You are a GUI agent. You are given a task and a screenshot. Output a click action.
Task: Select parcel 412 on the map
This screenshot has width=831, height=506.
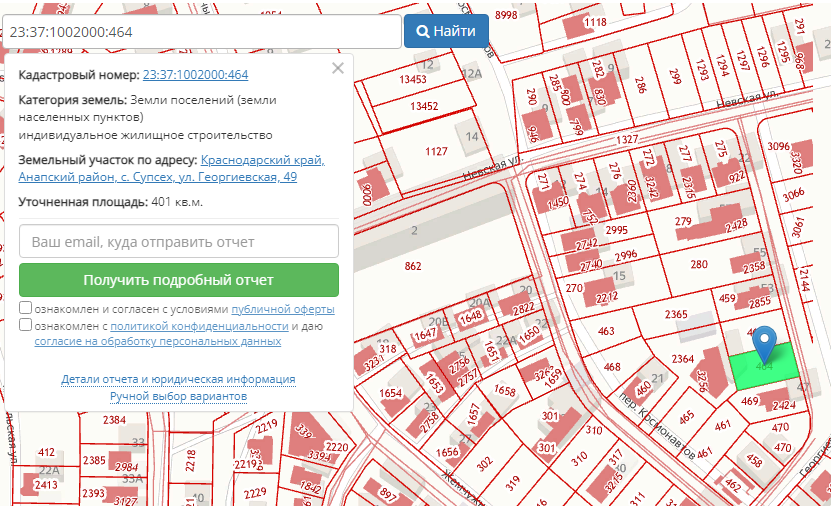[x=46, y=452]
